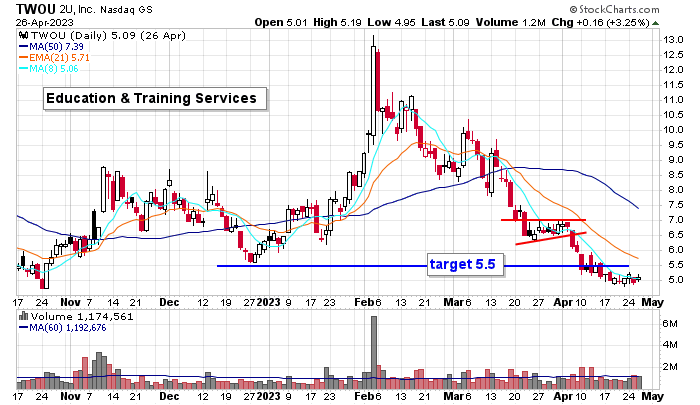Click the 'Volume 1.2M' header value
The width and height of the screenshot is (700, 405).
tap(510, 22)
